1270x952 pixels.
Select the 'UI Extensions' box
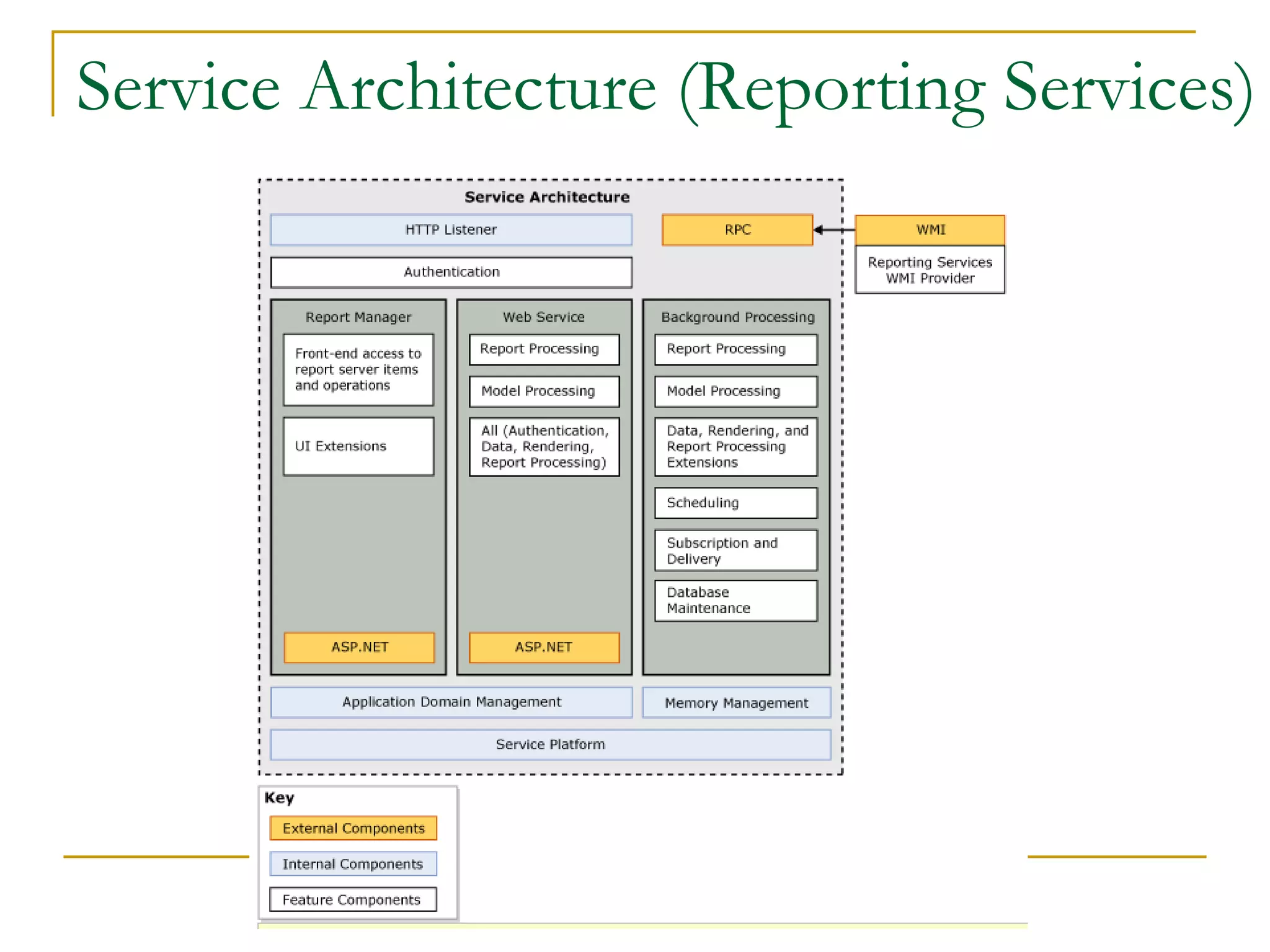358,446
